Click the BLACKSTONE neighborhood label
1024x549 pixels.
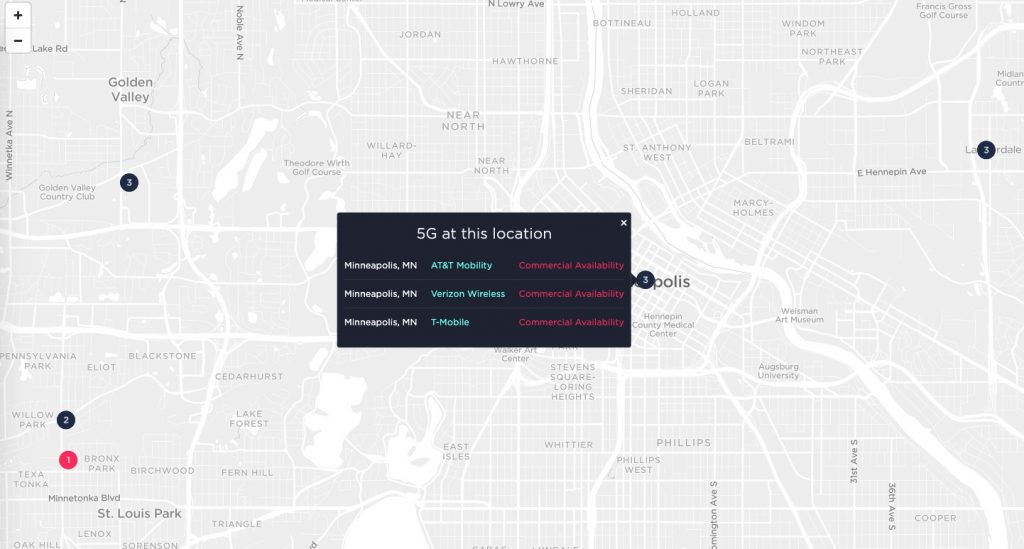(163, 356)
